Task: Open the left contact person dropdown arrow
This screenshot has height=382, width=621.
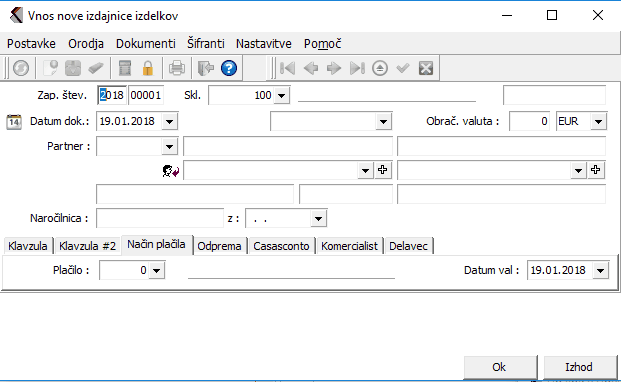Action: (365, 170)
